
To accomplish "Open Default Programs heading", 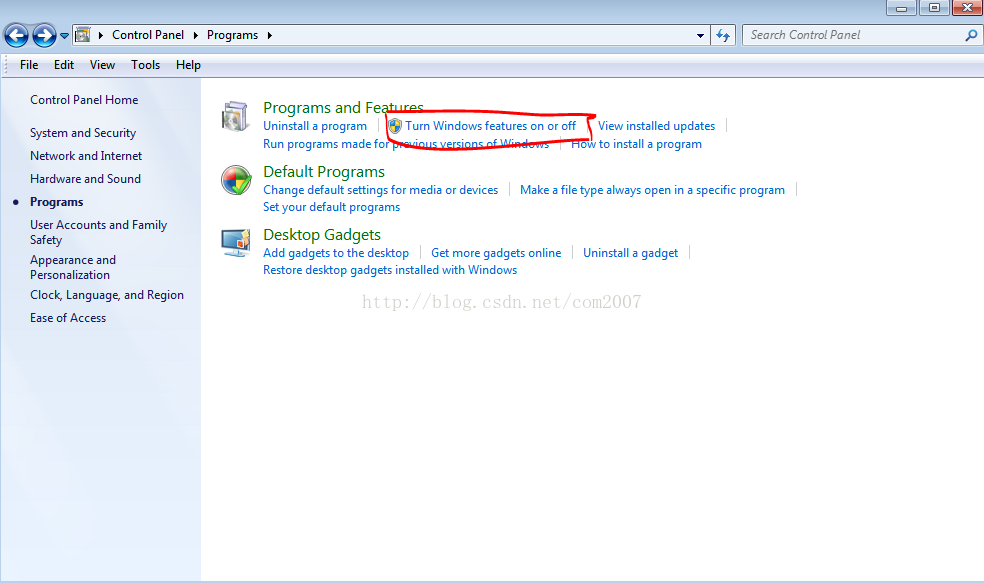I will (x=324, y=172).
